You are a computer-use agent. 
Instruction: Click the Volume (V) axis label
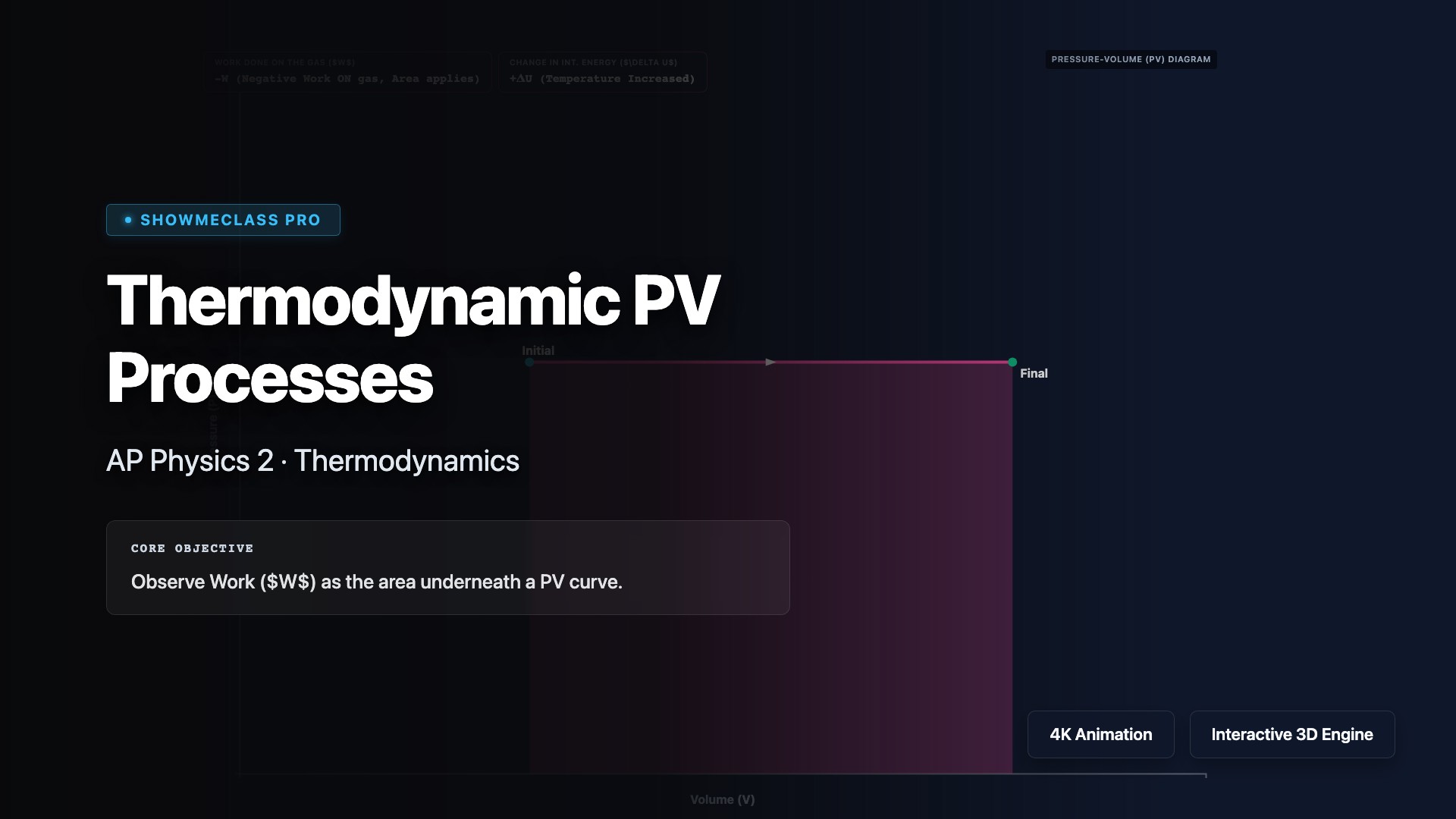[x=722, y=799]
